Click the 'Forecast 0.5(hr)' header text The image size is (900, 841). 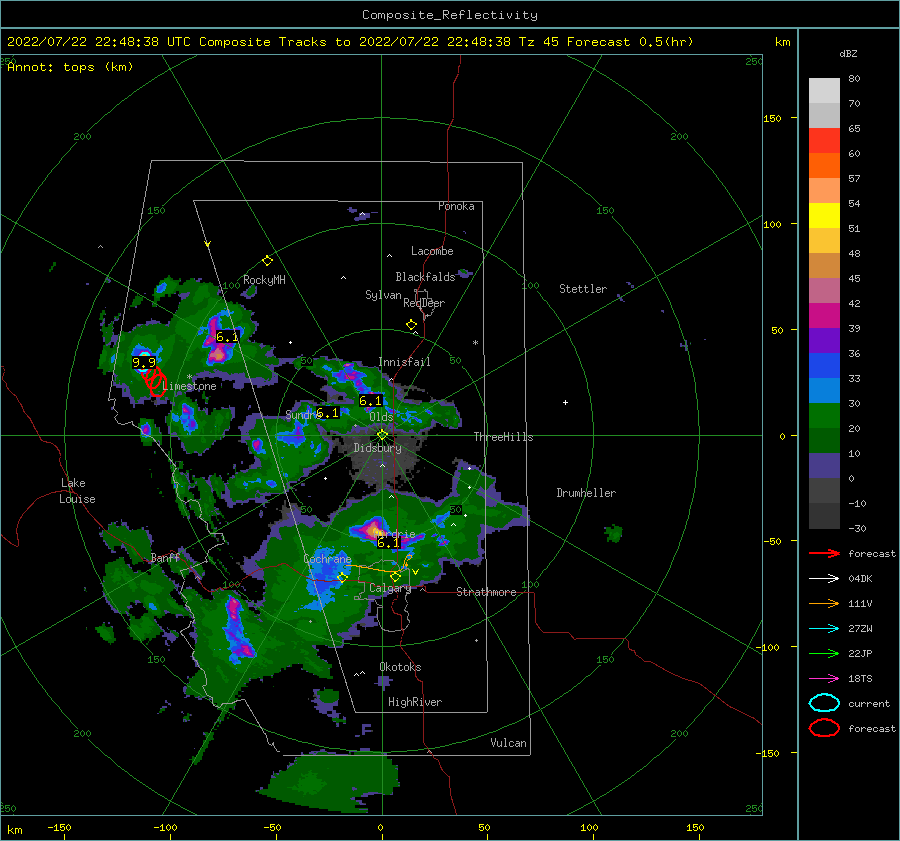click(x=630, y=42)
